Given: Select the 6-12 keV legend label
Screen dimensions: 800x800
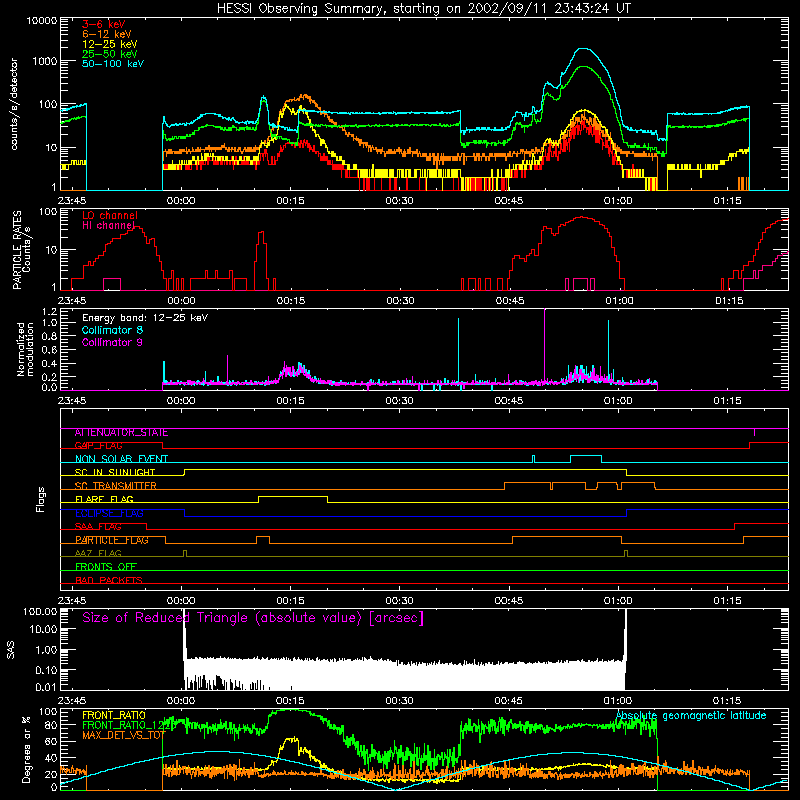Looking at the screenshot, I should [106, 34].
